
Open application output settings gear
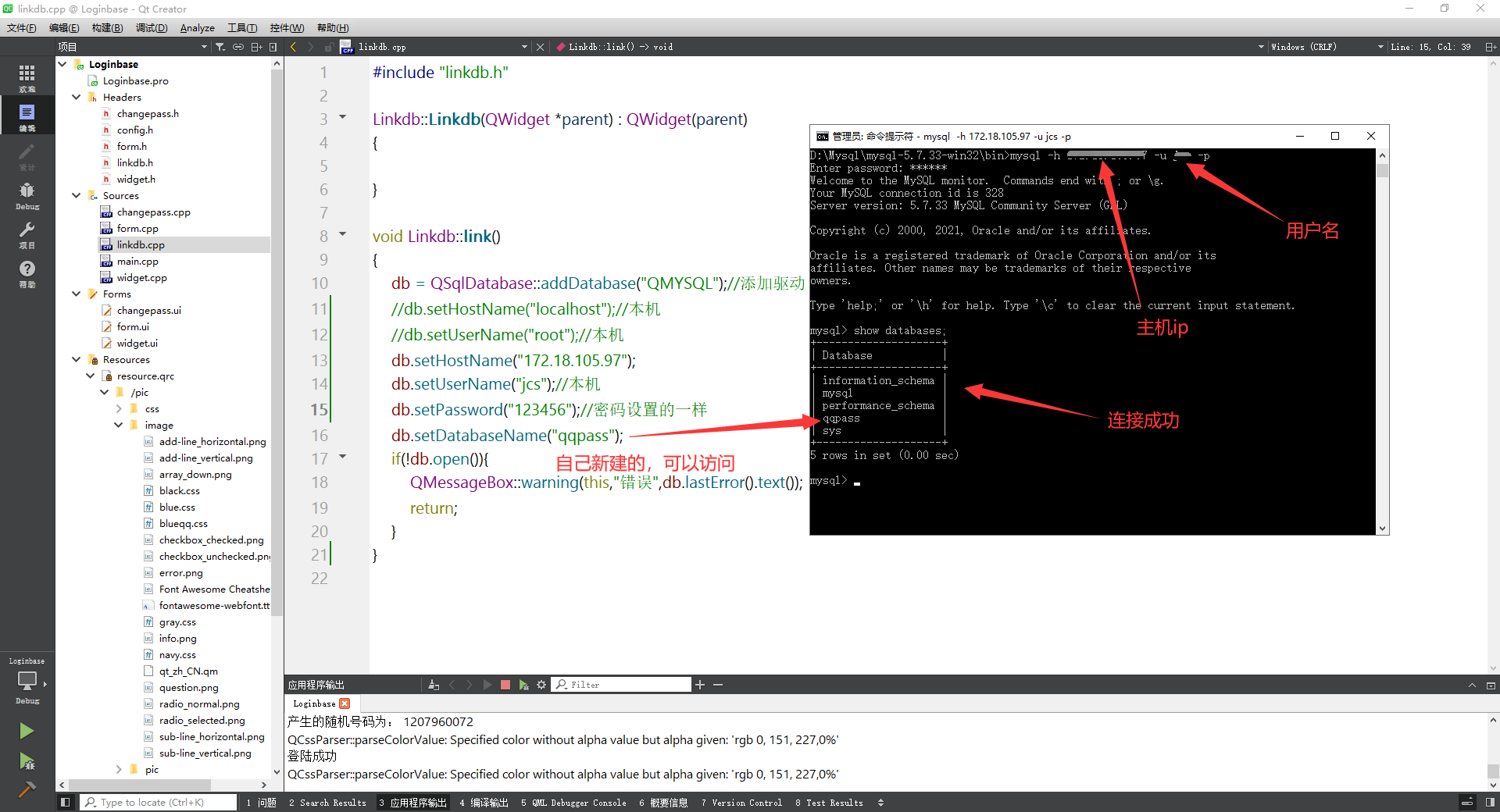tap(541, 685)
